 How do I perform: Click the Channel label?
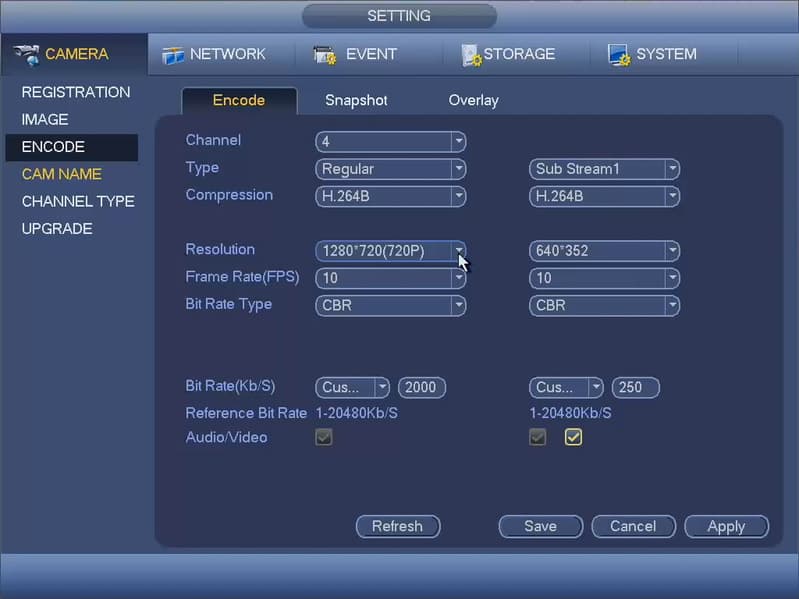(213, 140)
